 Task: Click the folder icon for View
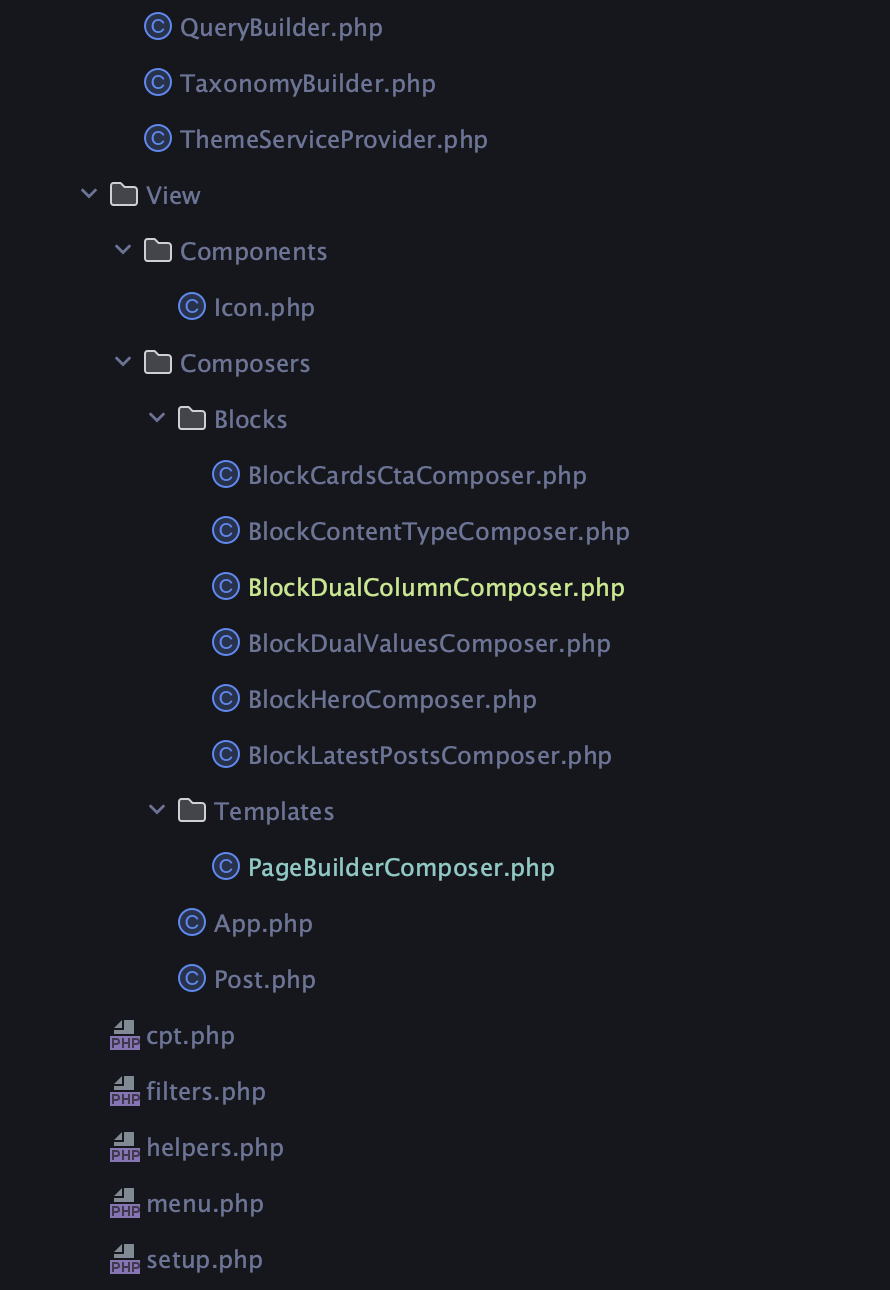(x=124, y=195)
